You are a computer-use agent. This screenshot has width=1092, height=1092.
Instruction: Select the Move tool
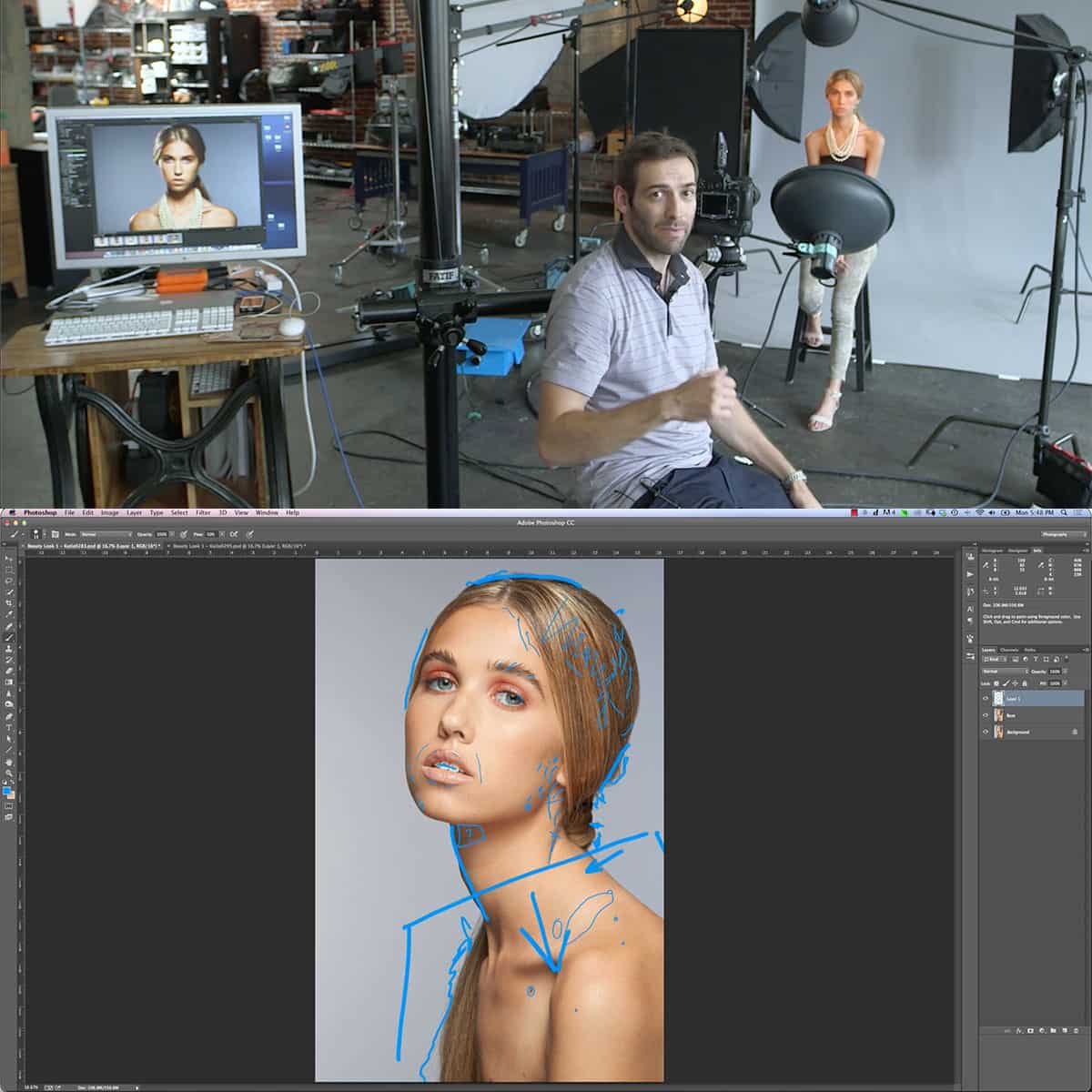click(x=9, y=557)
